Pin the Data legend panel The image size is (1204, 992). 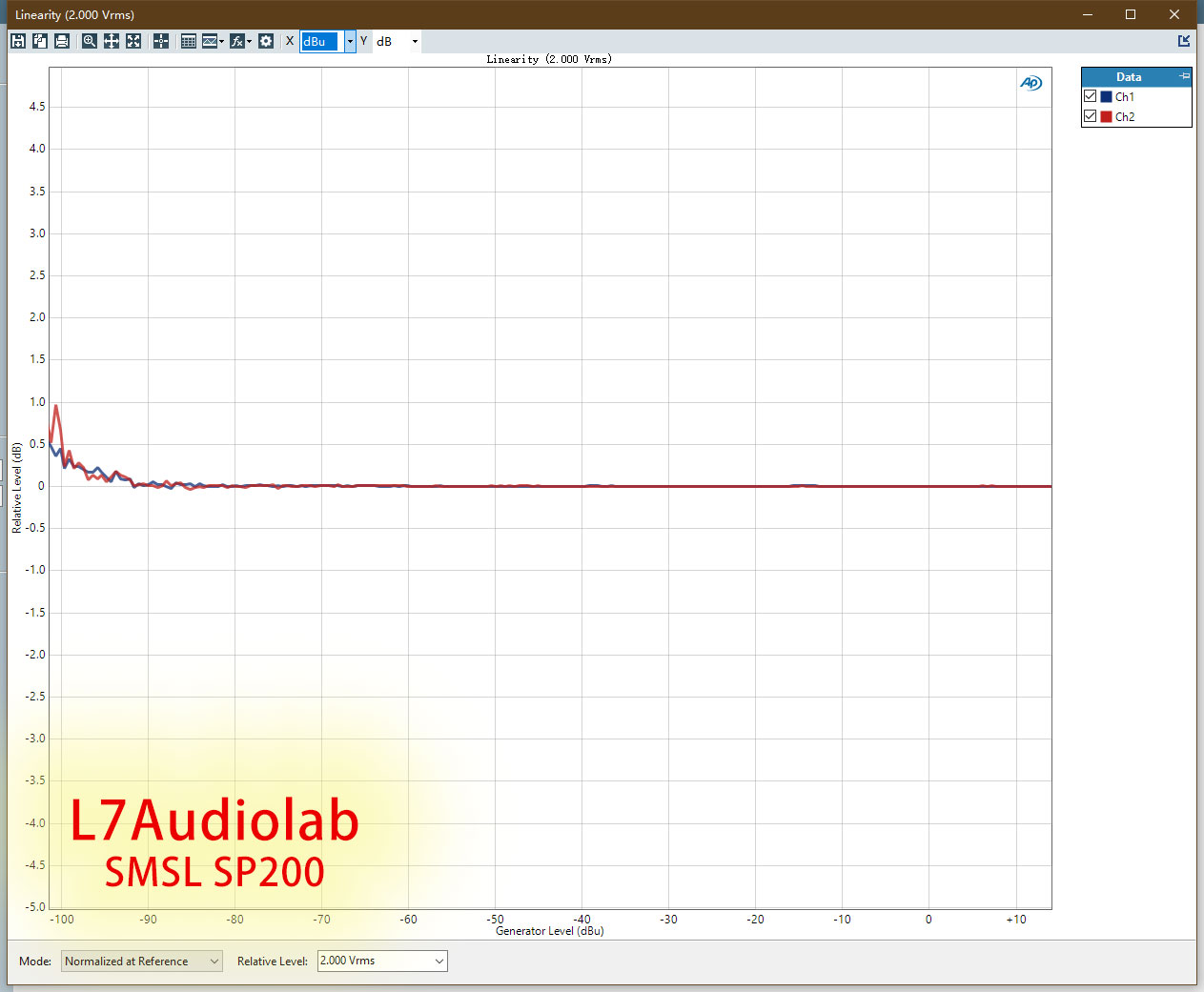click(x=1184, y=76)
